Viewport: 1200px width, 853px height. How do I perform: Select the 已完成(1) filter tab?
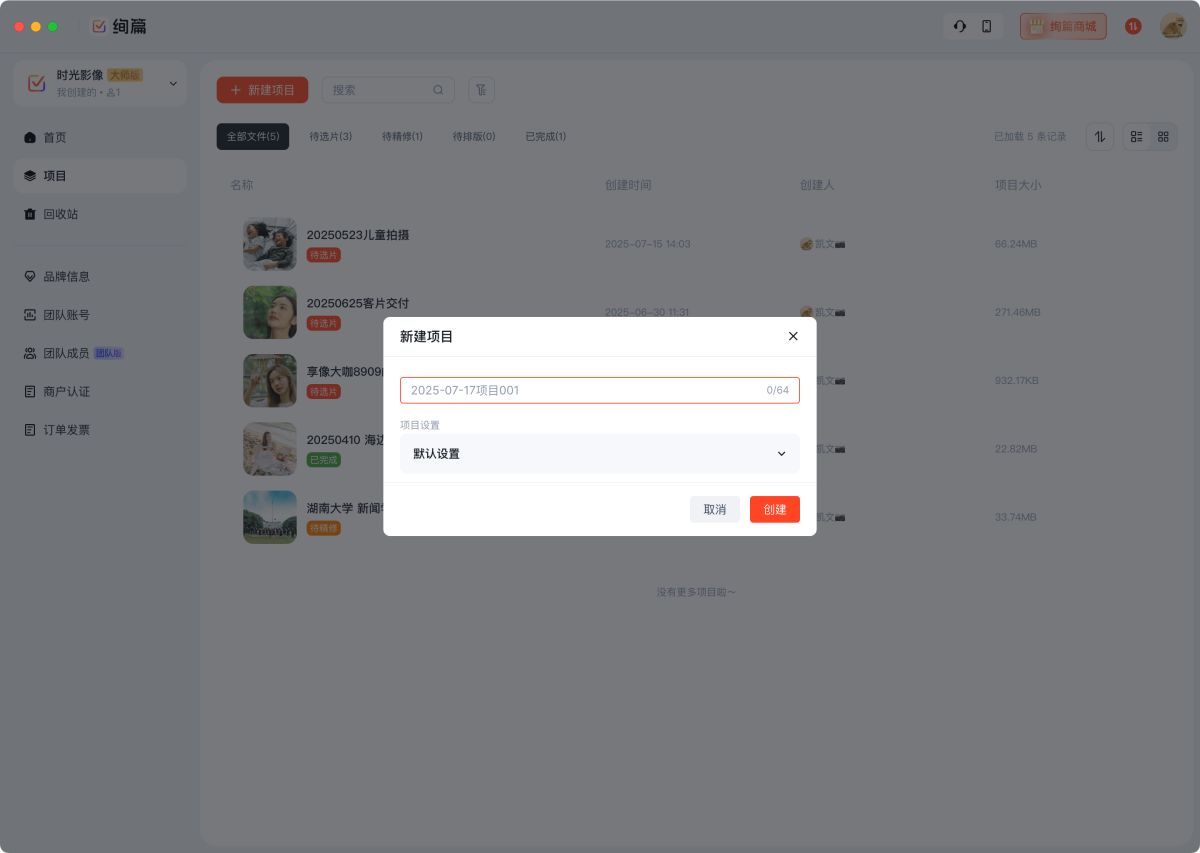(x=546, y=137)
